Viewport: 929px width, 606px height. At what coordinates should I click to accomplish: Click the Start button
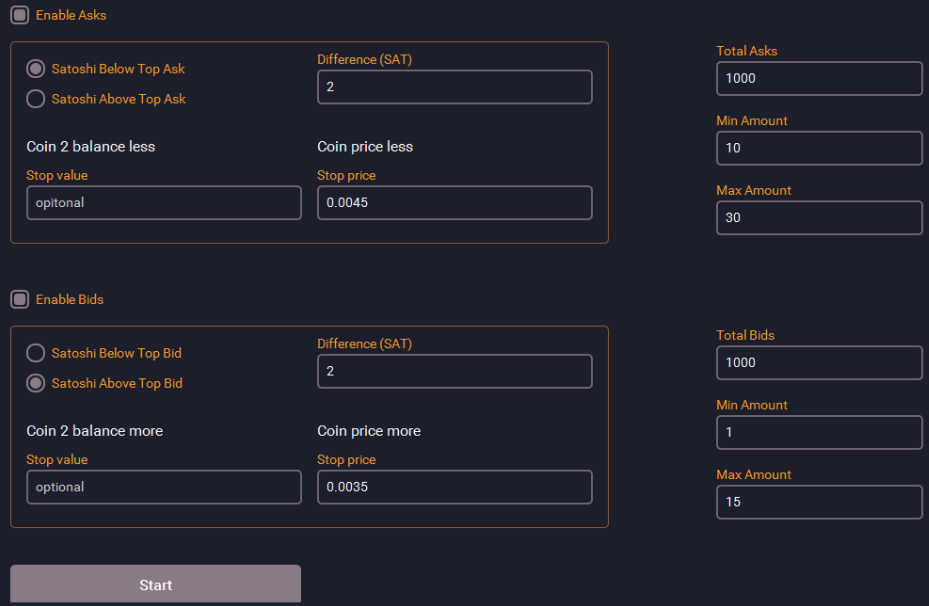[155, 585]
